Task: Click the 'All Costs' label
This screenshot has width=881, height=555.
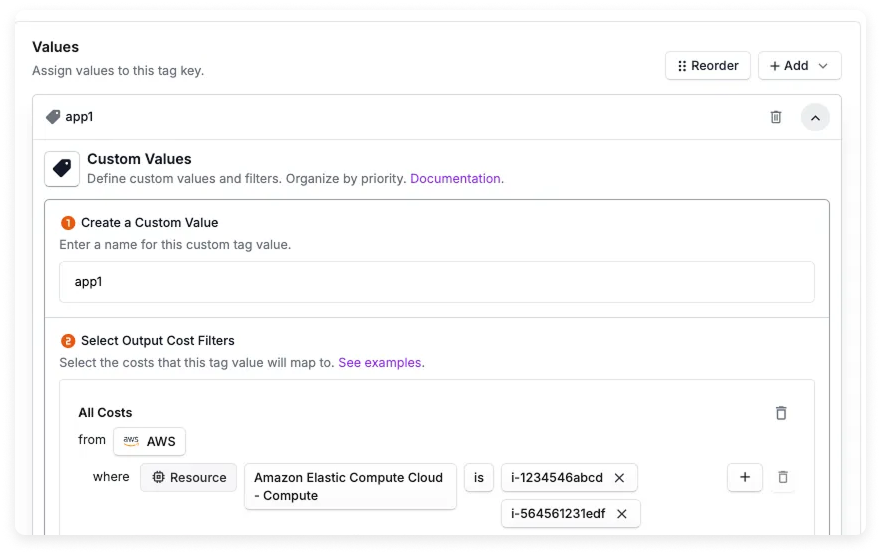Action: tap(105, 413)
